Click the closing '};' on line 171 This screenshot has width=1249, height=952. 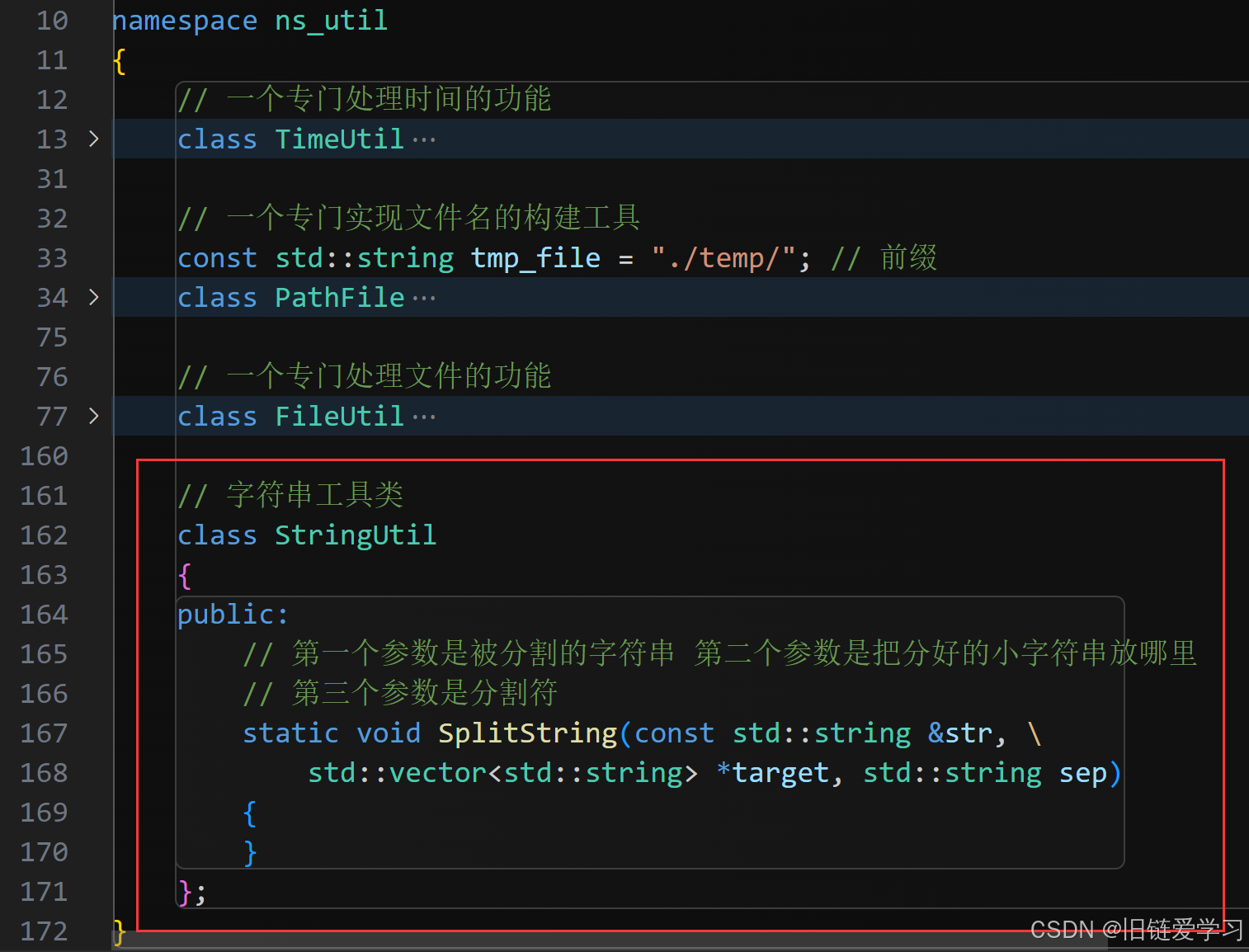[192, 892]
